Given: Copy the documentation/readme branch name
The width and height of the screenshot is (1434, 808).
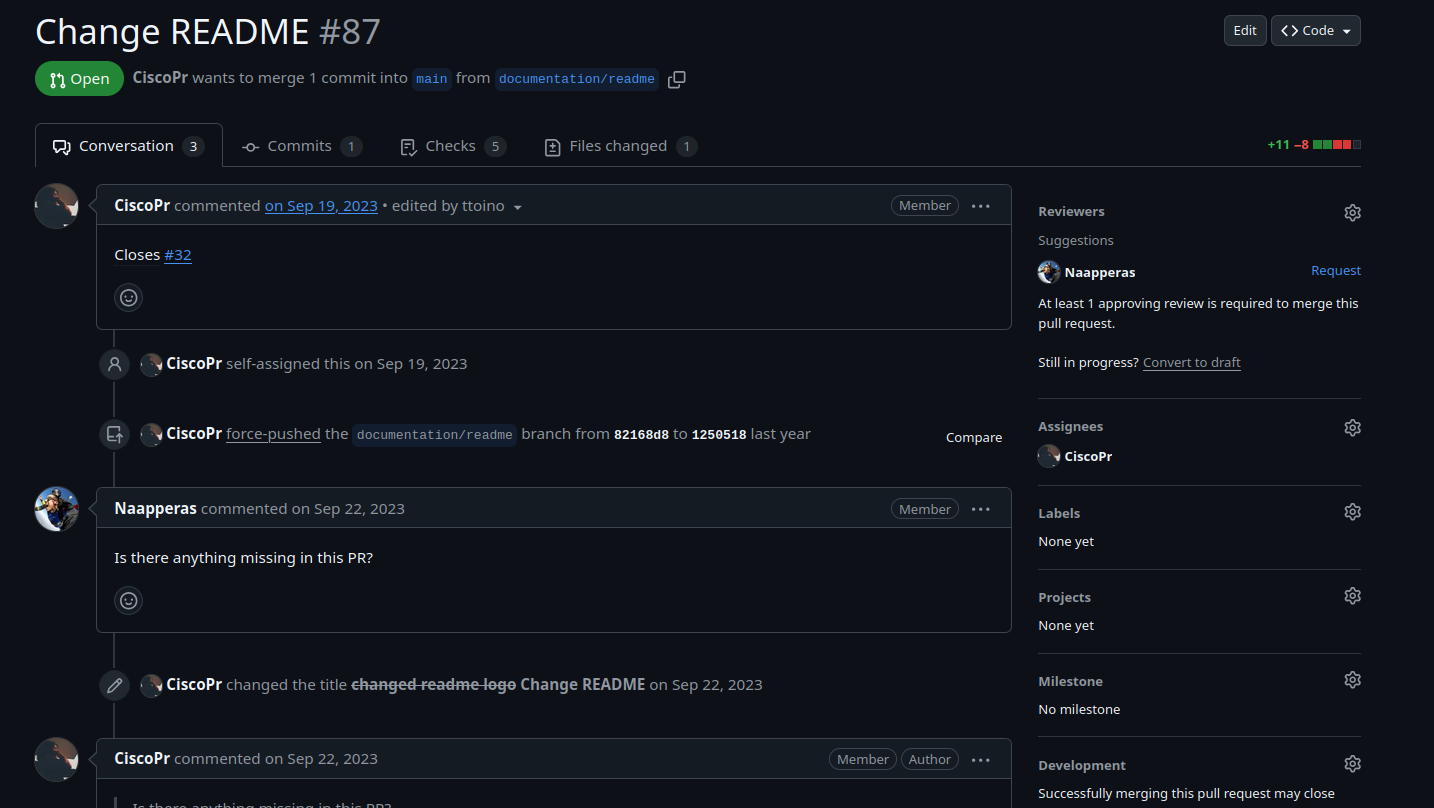Looking at the screenshot, I should click(x=677, y=79).
